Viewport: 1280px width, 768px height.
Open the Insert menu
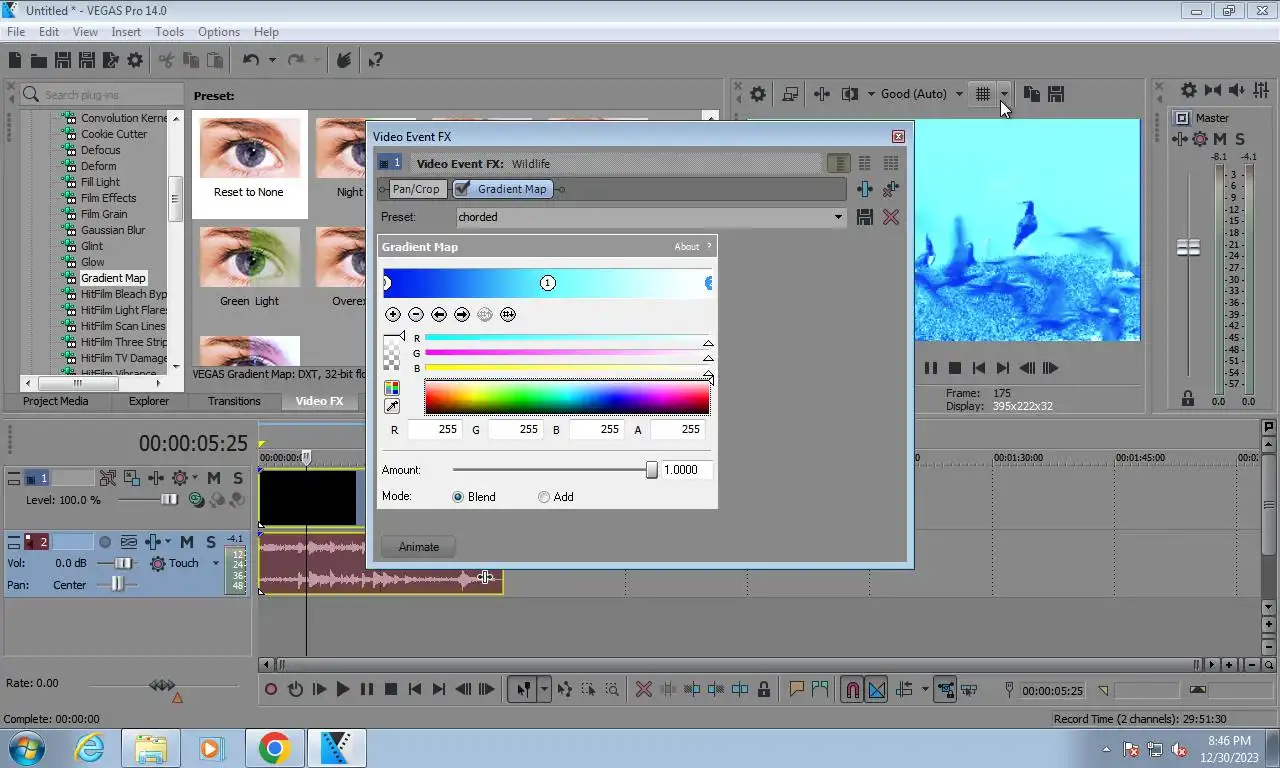pos(126,32)
